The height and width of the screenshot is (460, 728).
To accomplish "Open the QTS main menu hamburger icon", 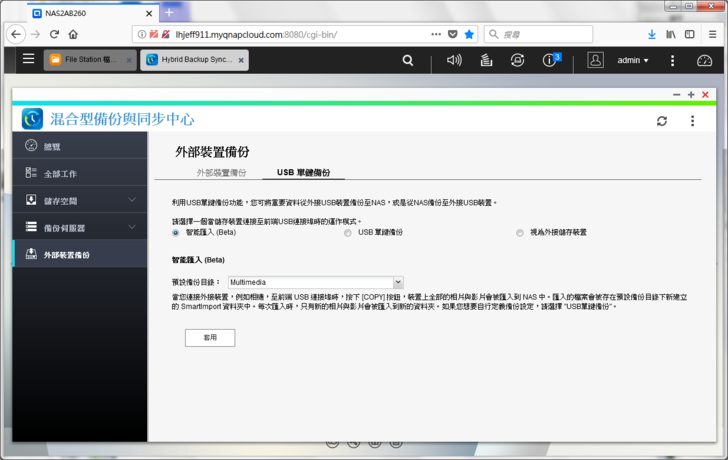I will point(28,60).
